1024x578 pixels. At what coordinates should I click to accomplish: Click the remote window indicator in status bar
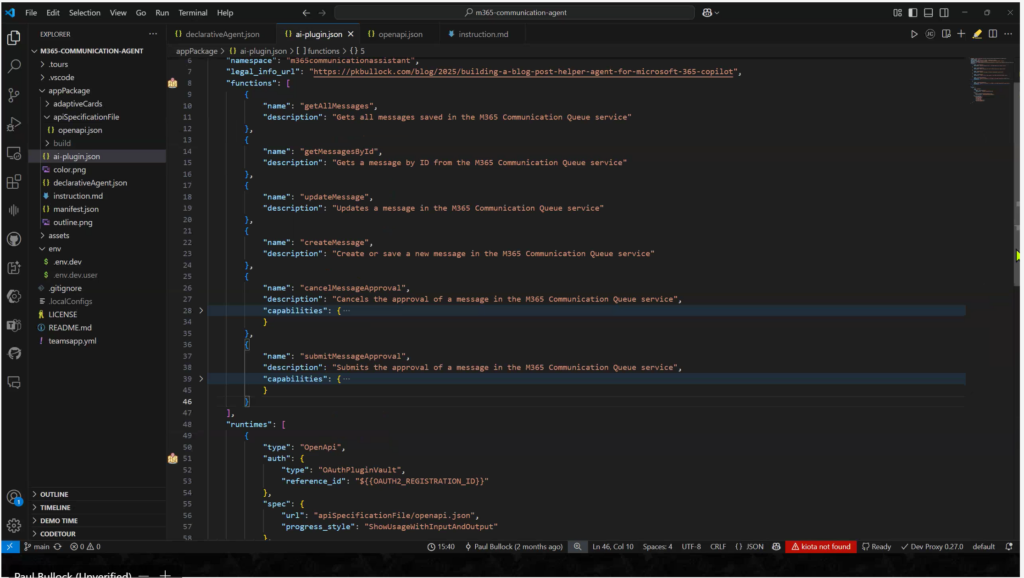pyautogui.click(x=10, y=547)
